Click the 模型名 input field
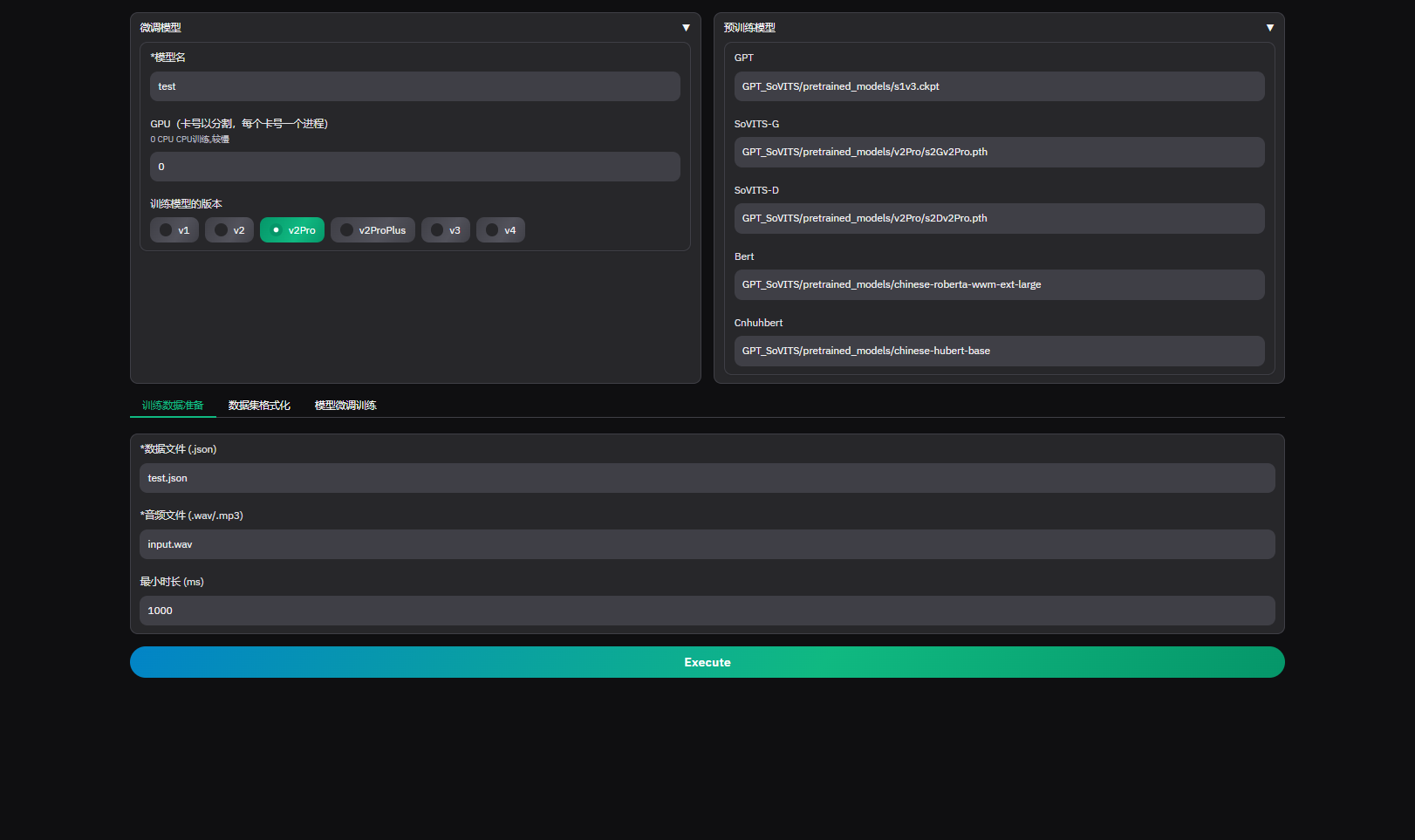 point(414,86)
